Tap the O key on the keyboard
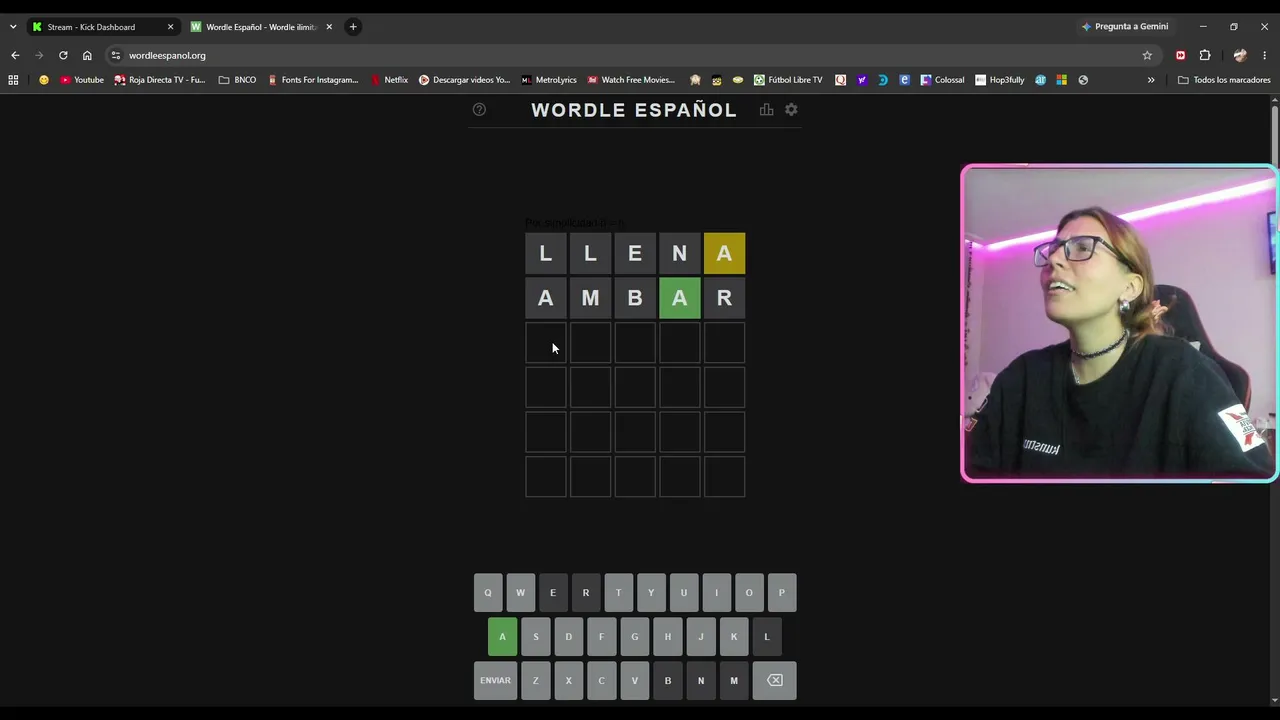The height and width of the screenshot is (720, 1280). click(x=749, y=593)
